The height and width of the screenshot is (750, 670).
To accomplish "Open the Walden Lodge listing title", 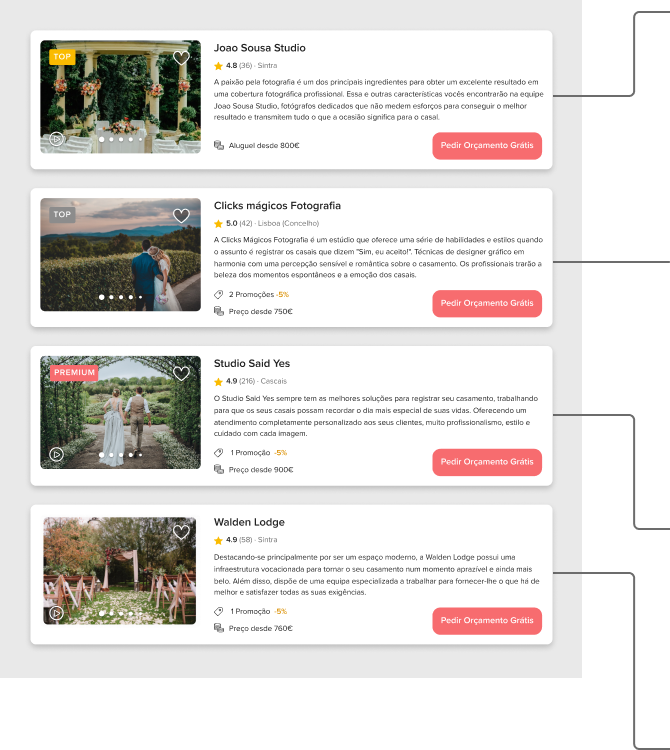I will click(x=249, y=522).
